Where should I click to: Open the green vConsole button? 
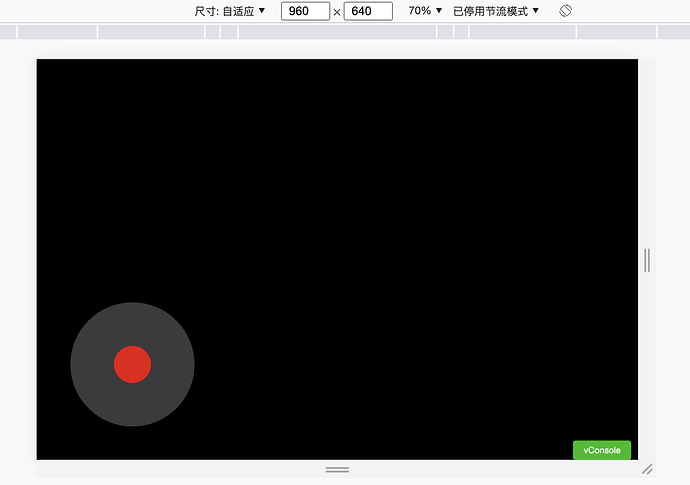pos(602,450)
